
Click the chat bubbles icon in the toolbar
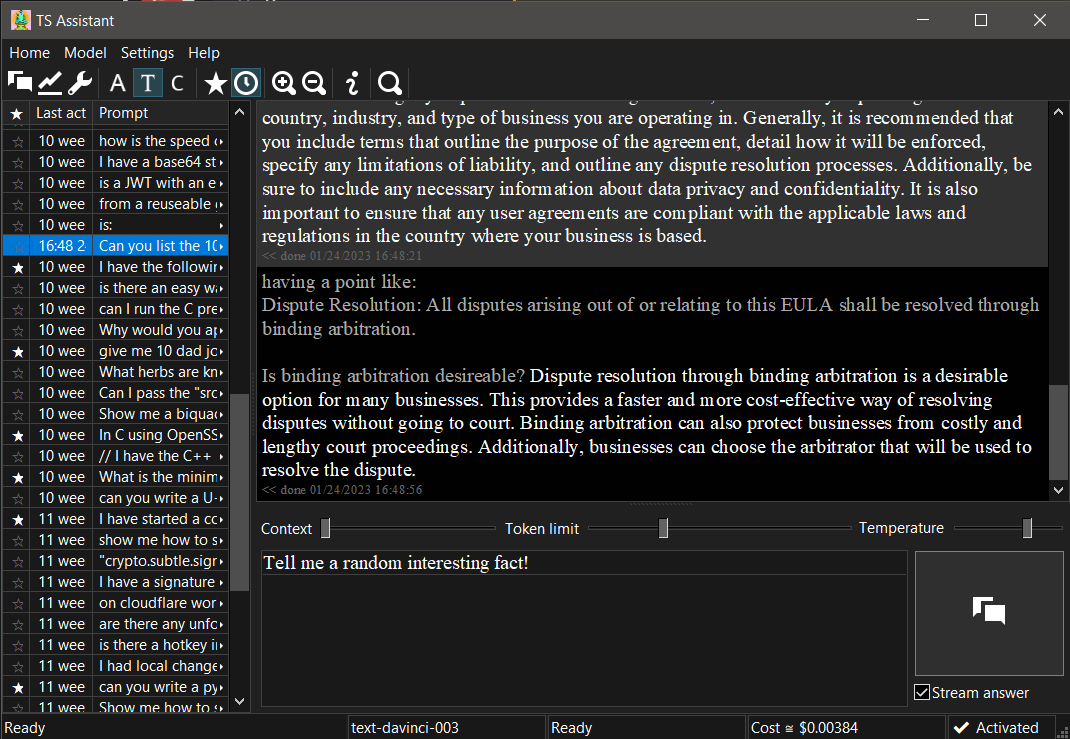[20, 83]
